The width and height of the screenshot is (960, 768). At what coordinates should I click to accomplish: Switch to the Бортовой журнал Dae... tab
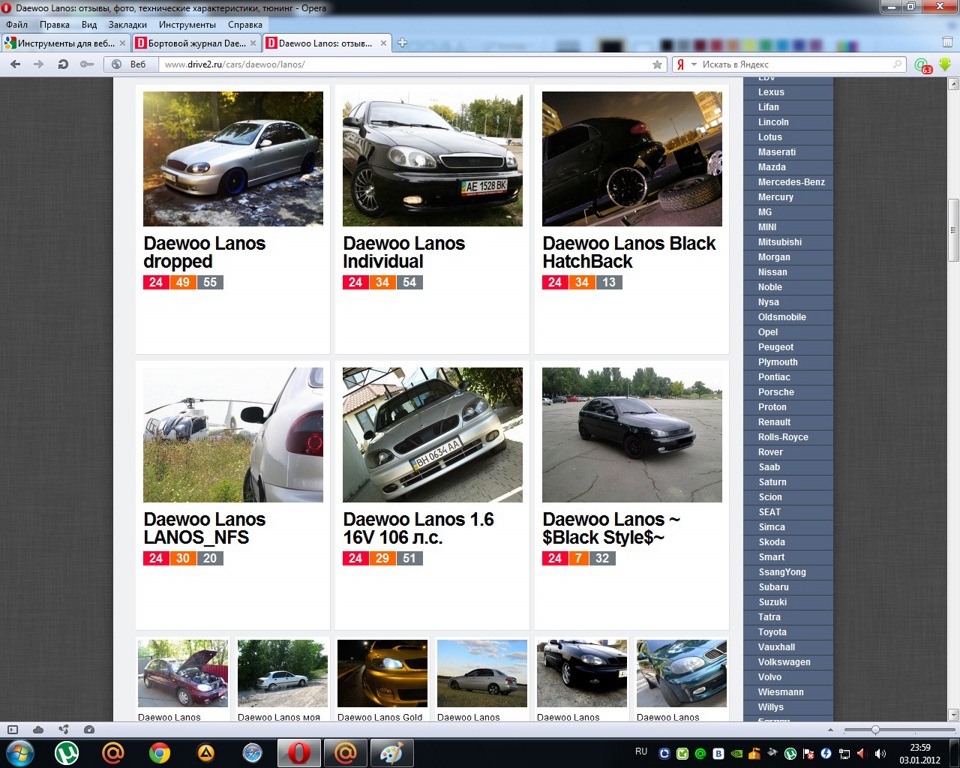click(x=197, y=43)
